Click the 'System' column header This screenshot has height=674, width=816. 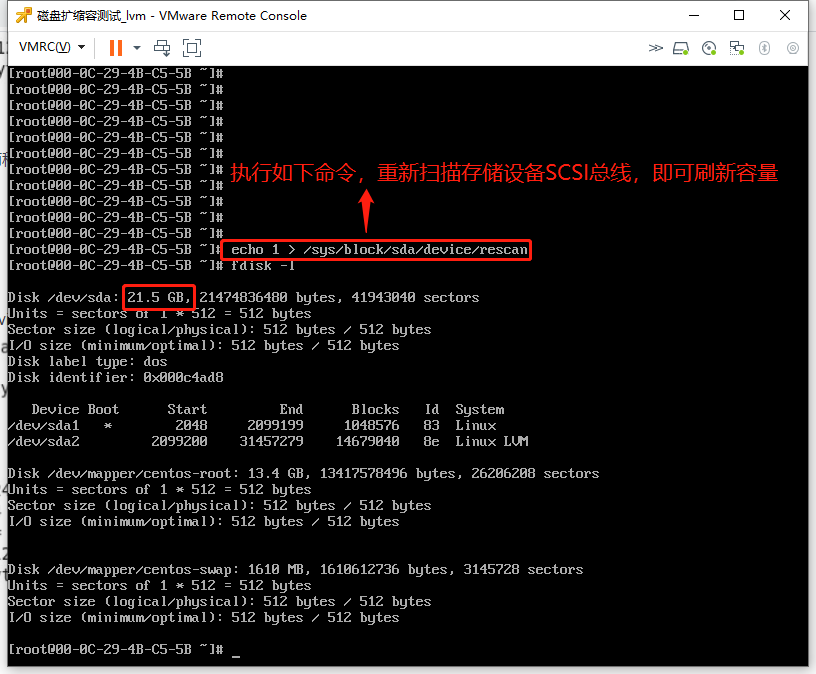click(x=480, y=410)
